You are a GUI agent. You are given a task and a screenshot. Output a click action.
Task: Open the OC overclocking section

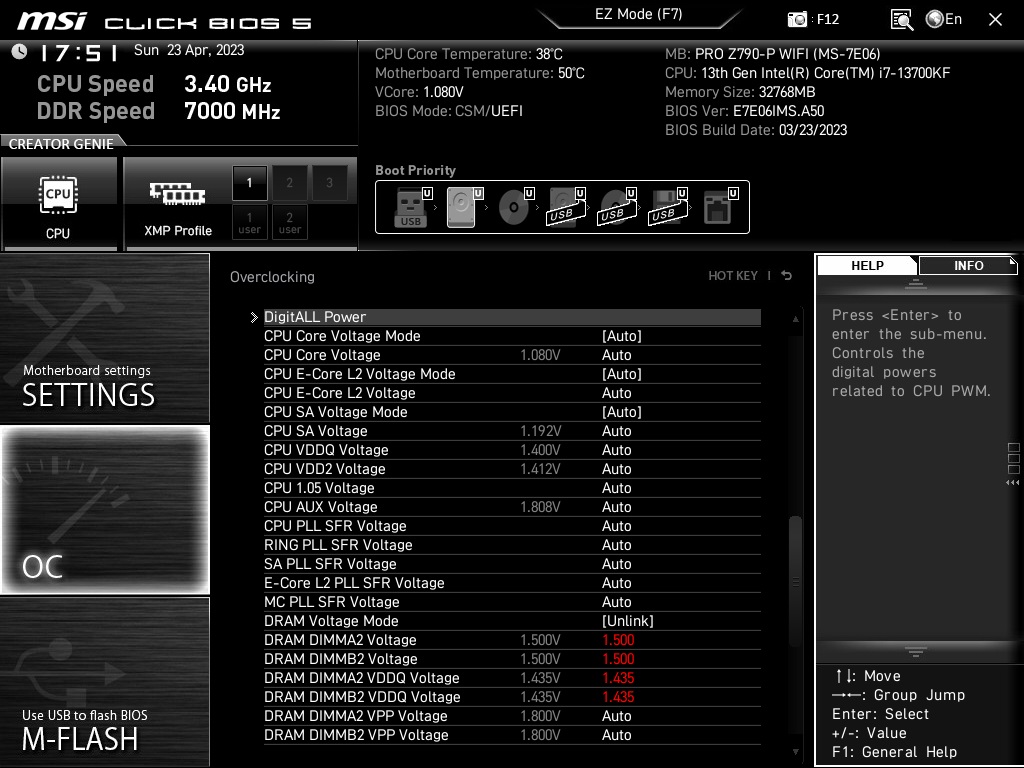[x=104, y=509]
